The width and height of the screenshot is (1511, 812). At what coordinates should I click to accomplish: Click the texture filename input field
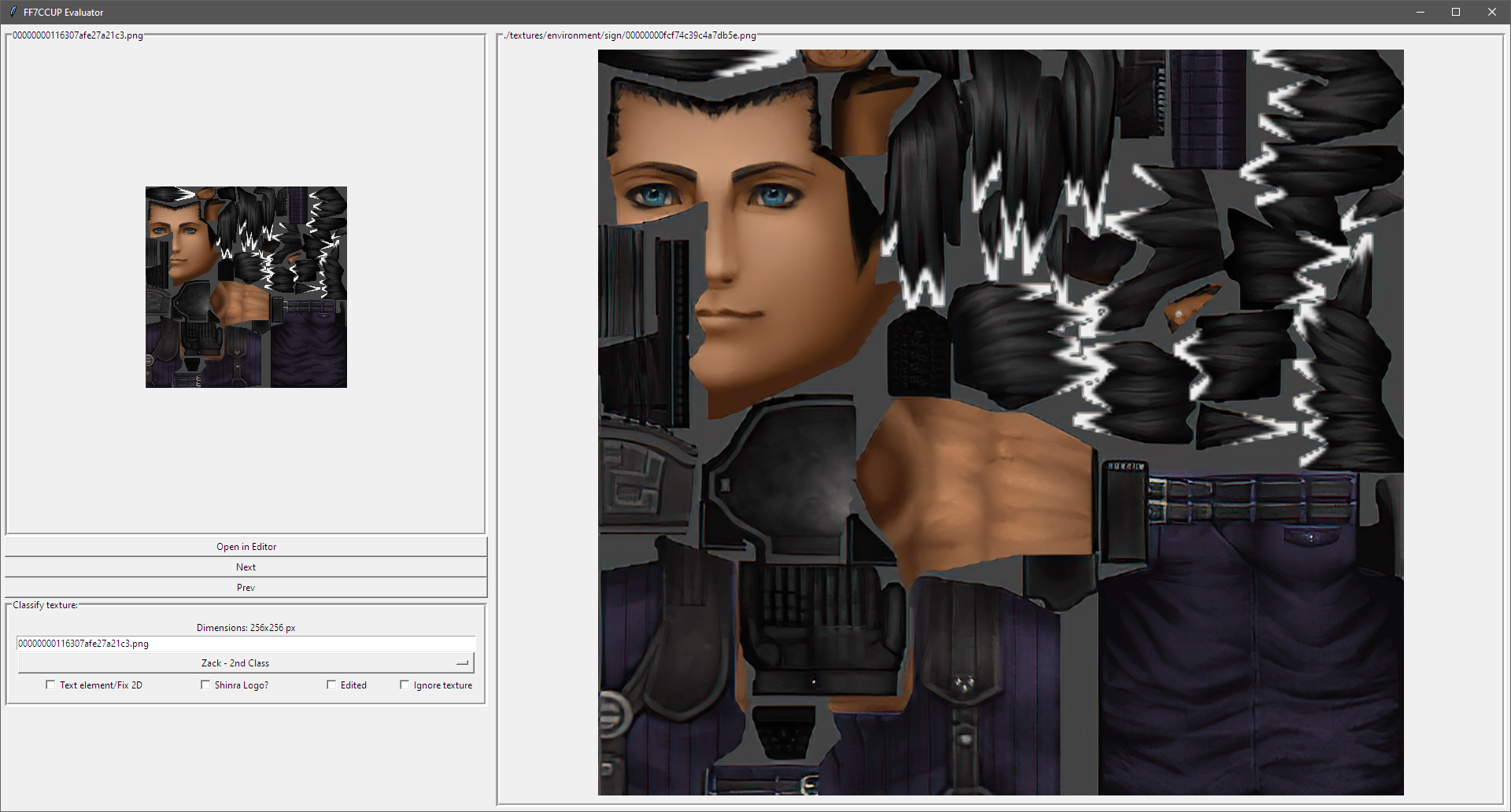tap(246, 644)
